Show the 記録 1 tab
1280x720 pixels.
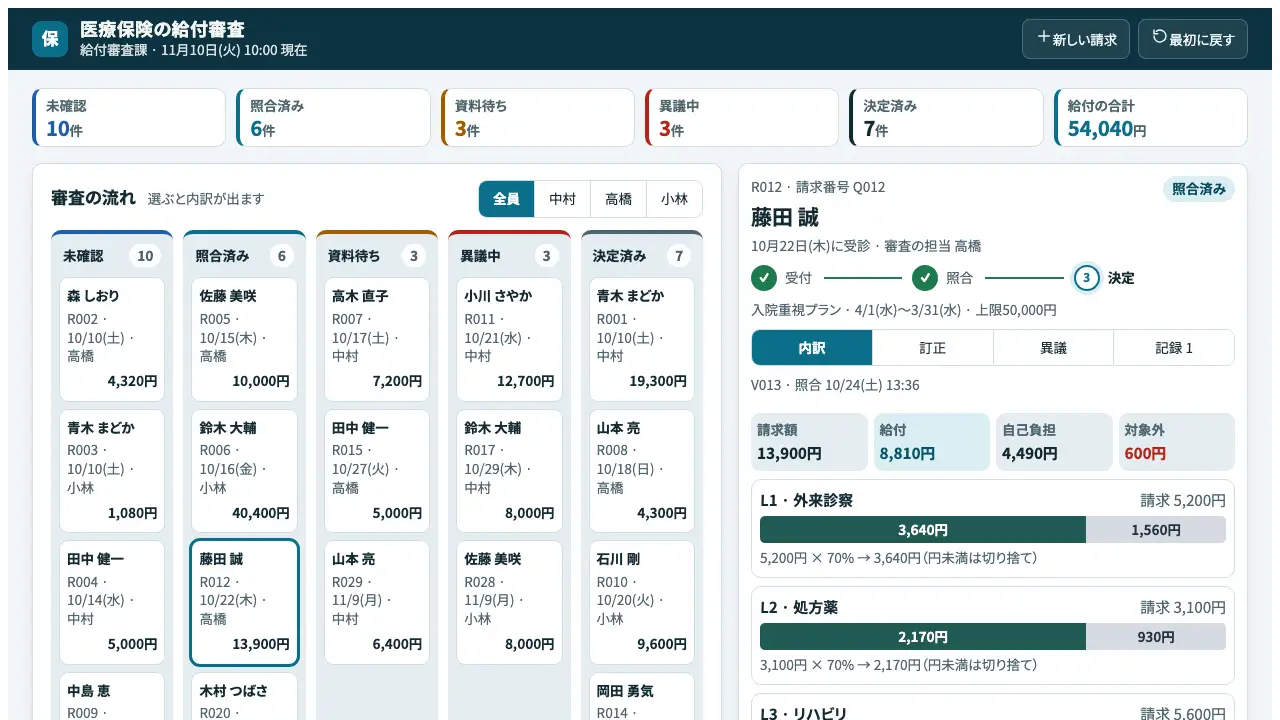coord(1174,348)
